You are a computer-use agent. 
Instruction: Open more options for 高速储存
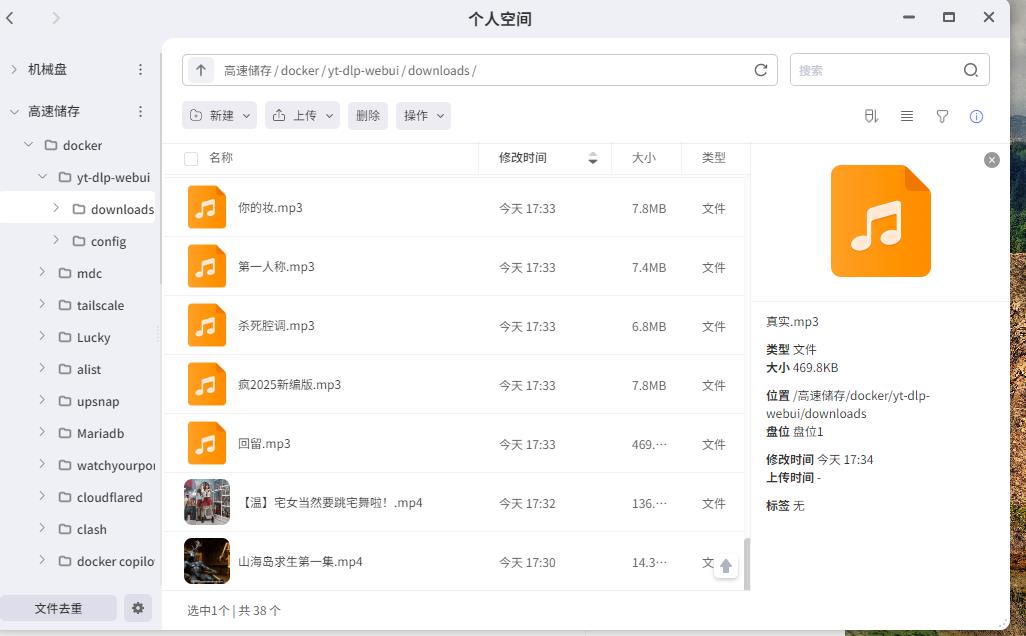click(x=140, y=112)
